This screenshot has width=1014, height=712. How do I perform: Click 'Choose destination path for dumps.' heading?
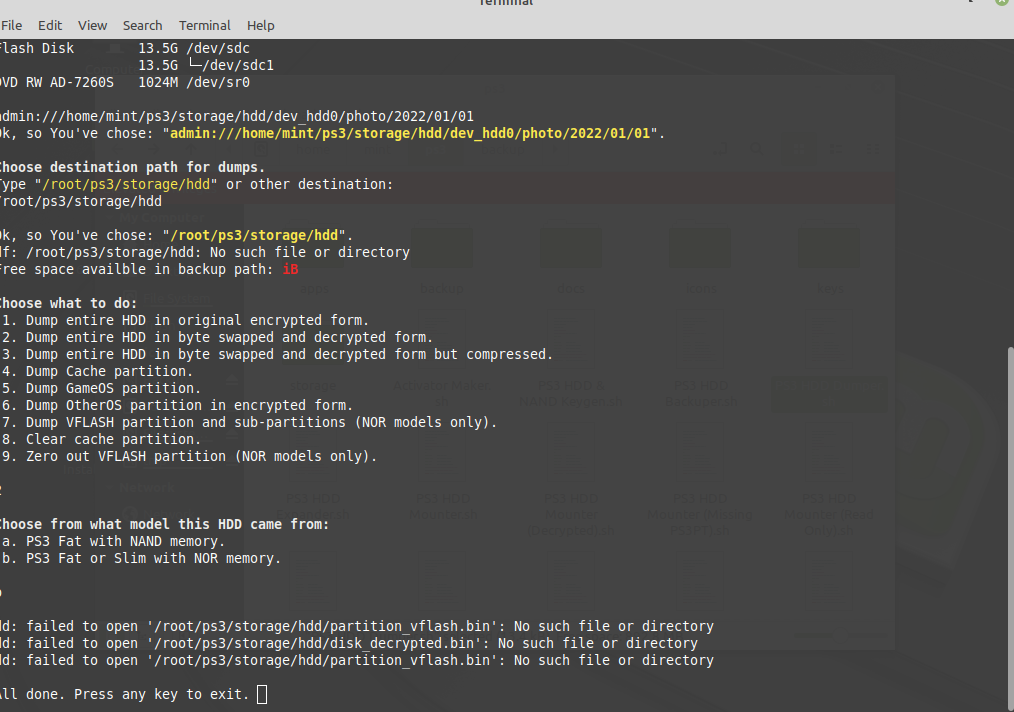point(132,167)
